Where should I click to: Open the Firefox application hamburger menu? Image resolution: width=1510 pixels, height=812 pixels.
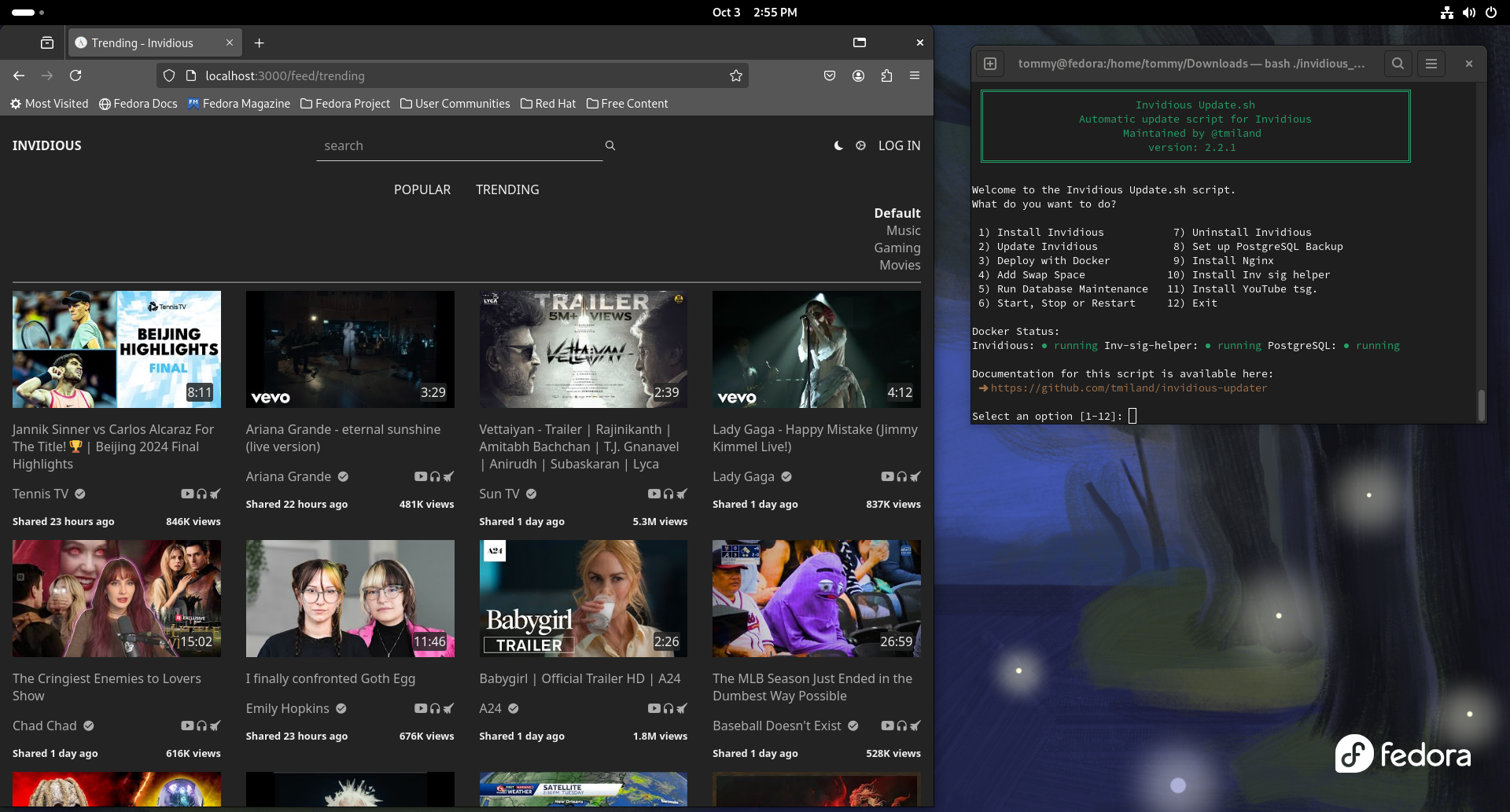pyautogui.click(x=915, y=75)
